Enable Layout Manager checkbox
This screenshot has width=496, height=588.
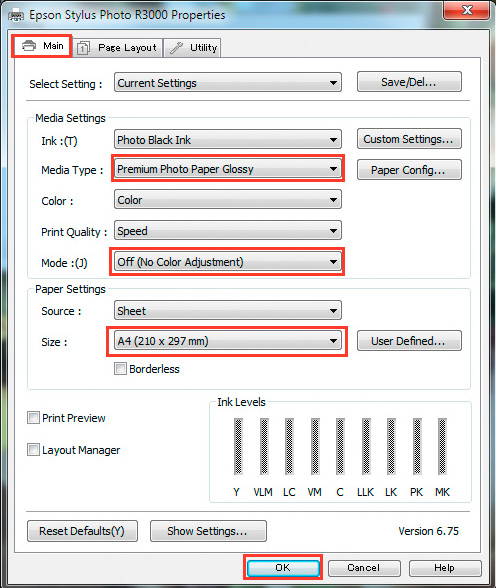(33, 449)
